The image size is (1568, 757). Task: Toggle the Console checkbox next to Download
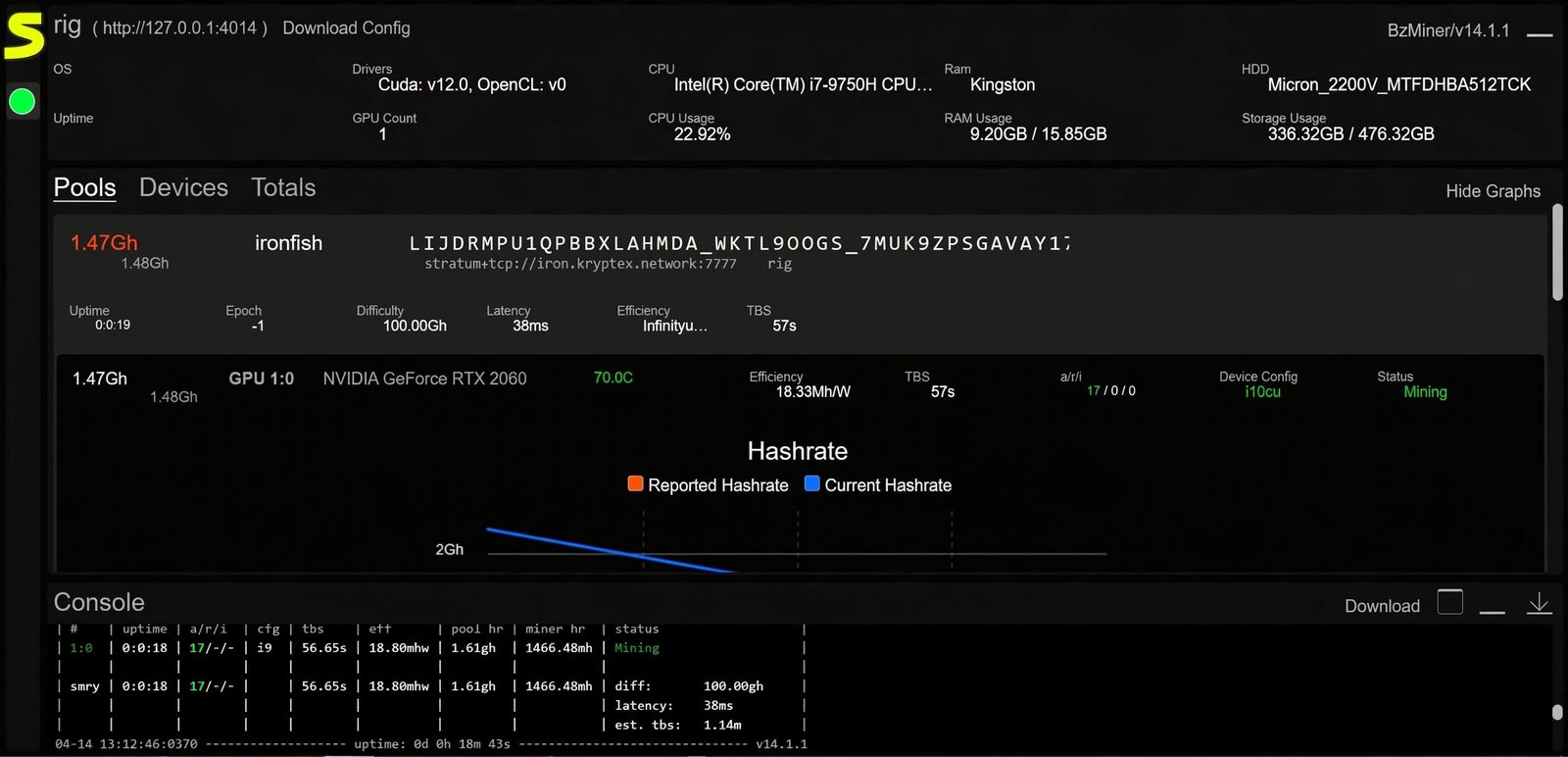1450,602
